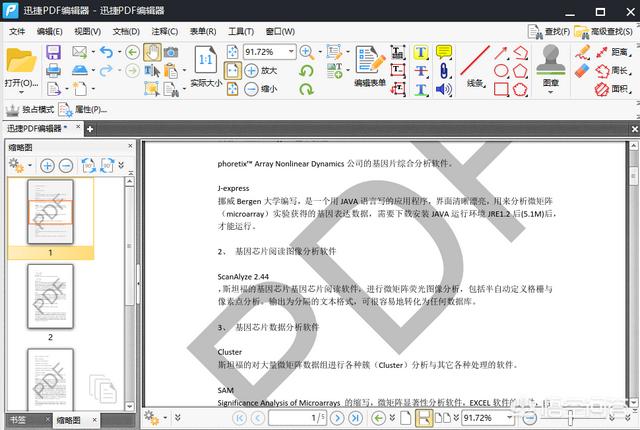Select the 面积 area measure tool

point(612,89)
